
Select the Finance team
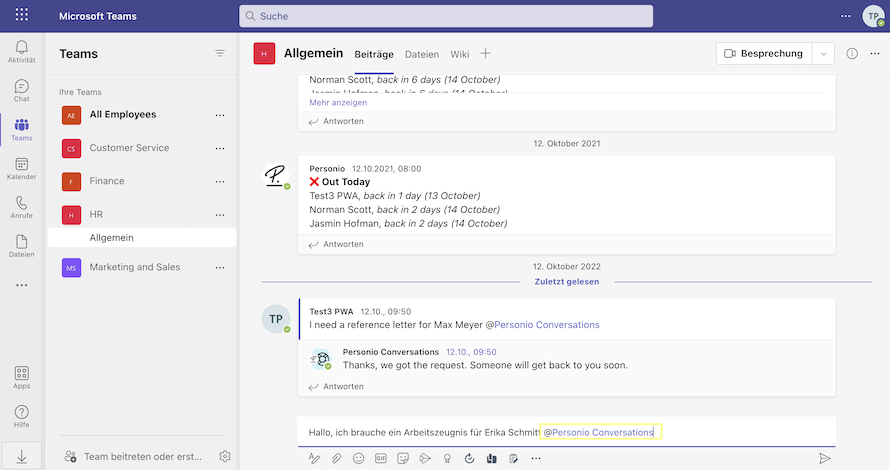click(x=107, y=181)
